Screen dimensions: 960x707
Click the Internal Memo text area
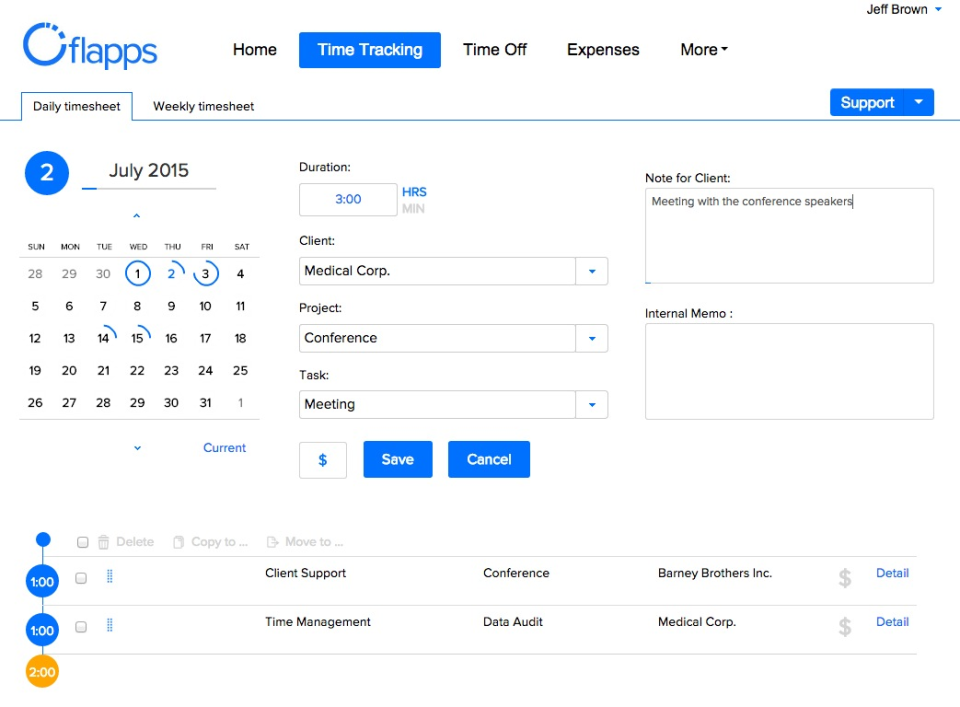coord(789,372)
